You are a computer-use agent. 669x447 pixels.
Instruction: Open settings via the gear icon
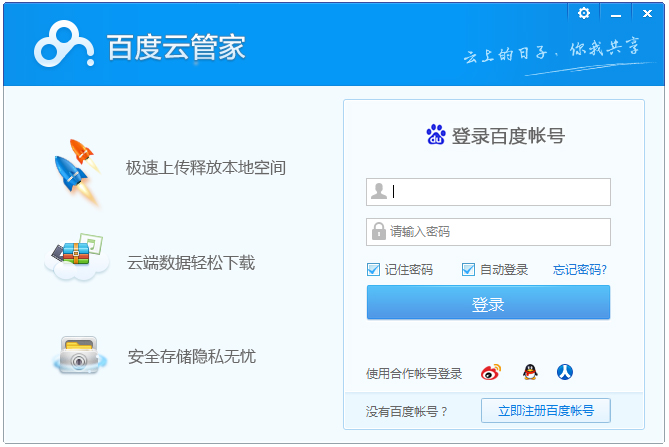click(584, 13)
